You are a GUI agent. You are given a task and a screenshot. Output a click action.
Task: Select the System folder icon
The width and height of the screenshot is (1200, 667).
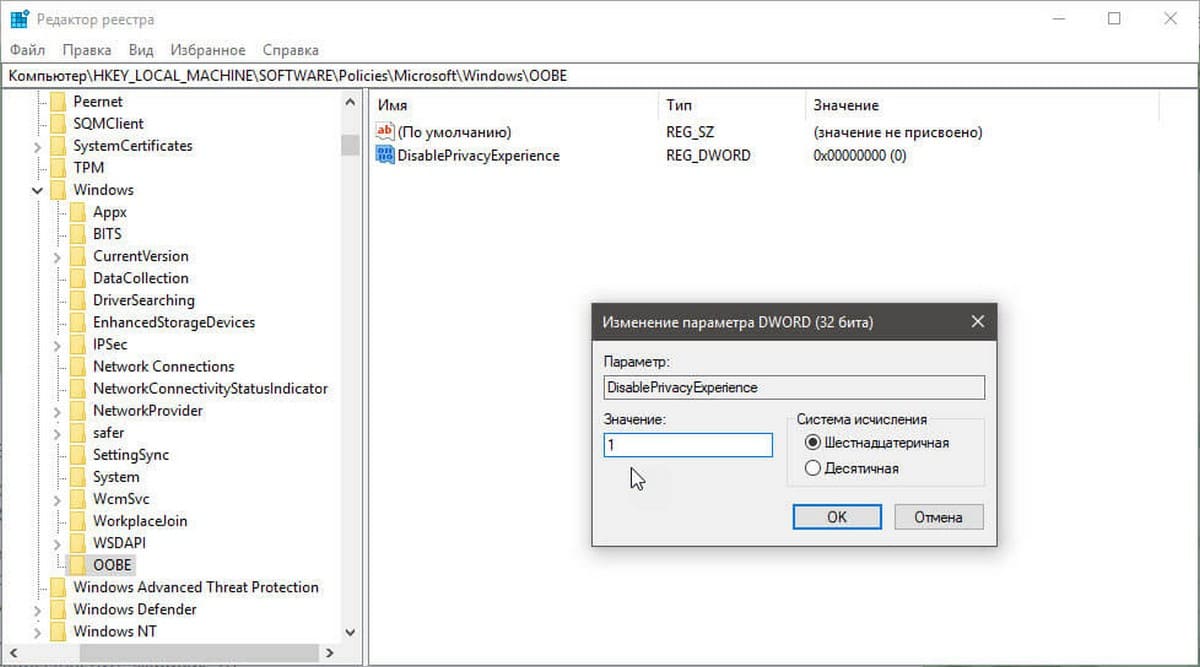point(78,477)
